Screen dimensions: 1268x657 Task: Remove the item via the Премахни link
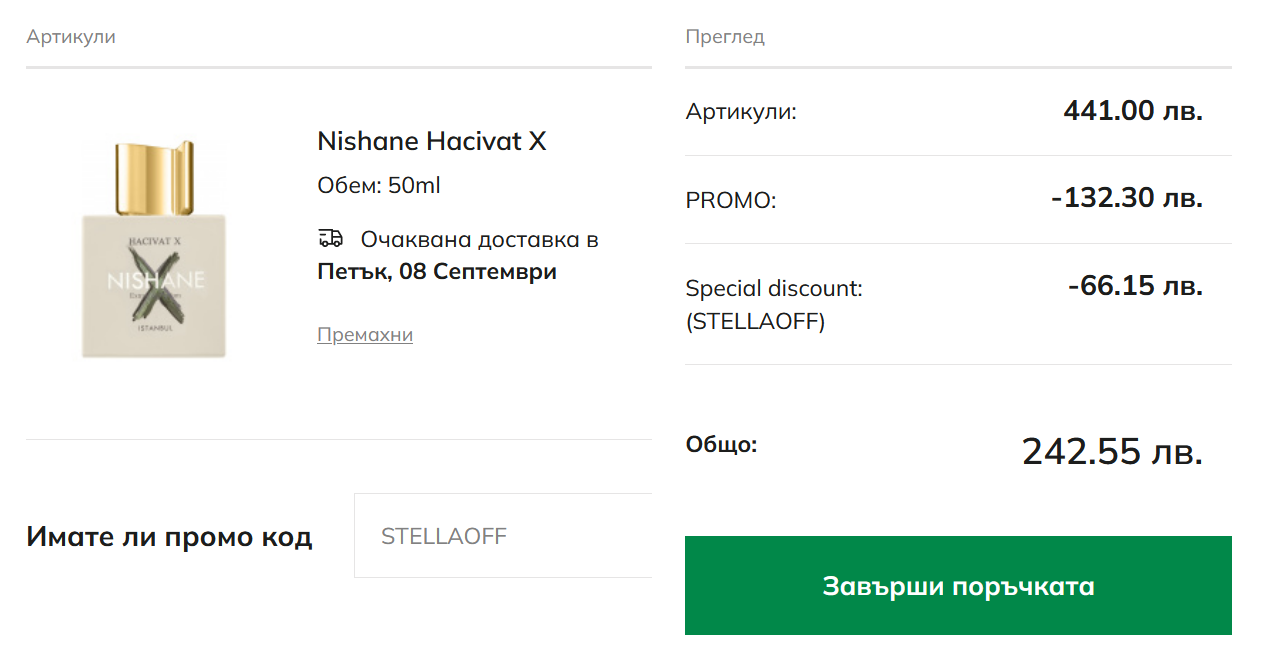[x=365, y=335]
